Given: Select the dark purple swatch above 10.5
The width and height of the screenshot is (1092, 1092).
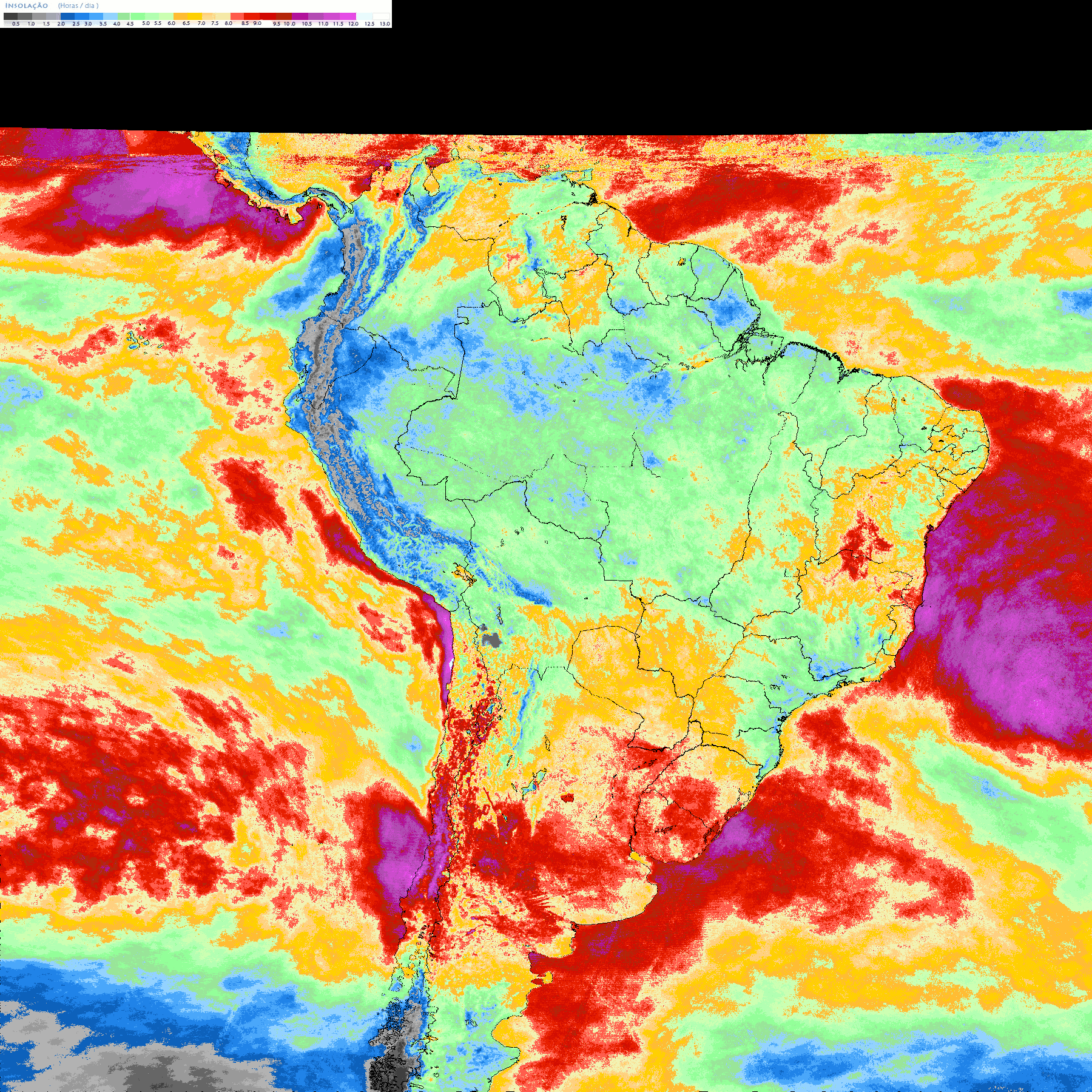Looking at the screenshot, I should tap(300, 16).
